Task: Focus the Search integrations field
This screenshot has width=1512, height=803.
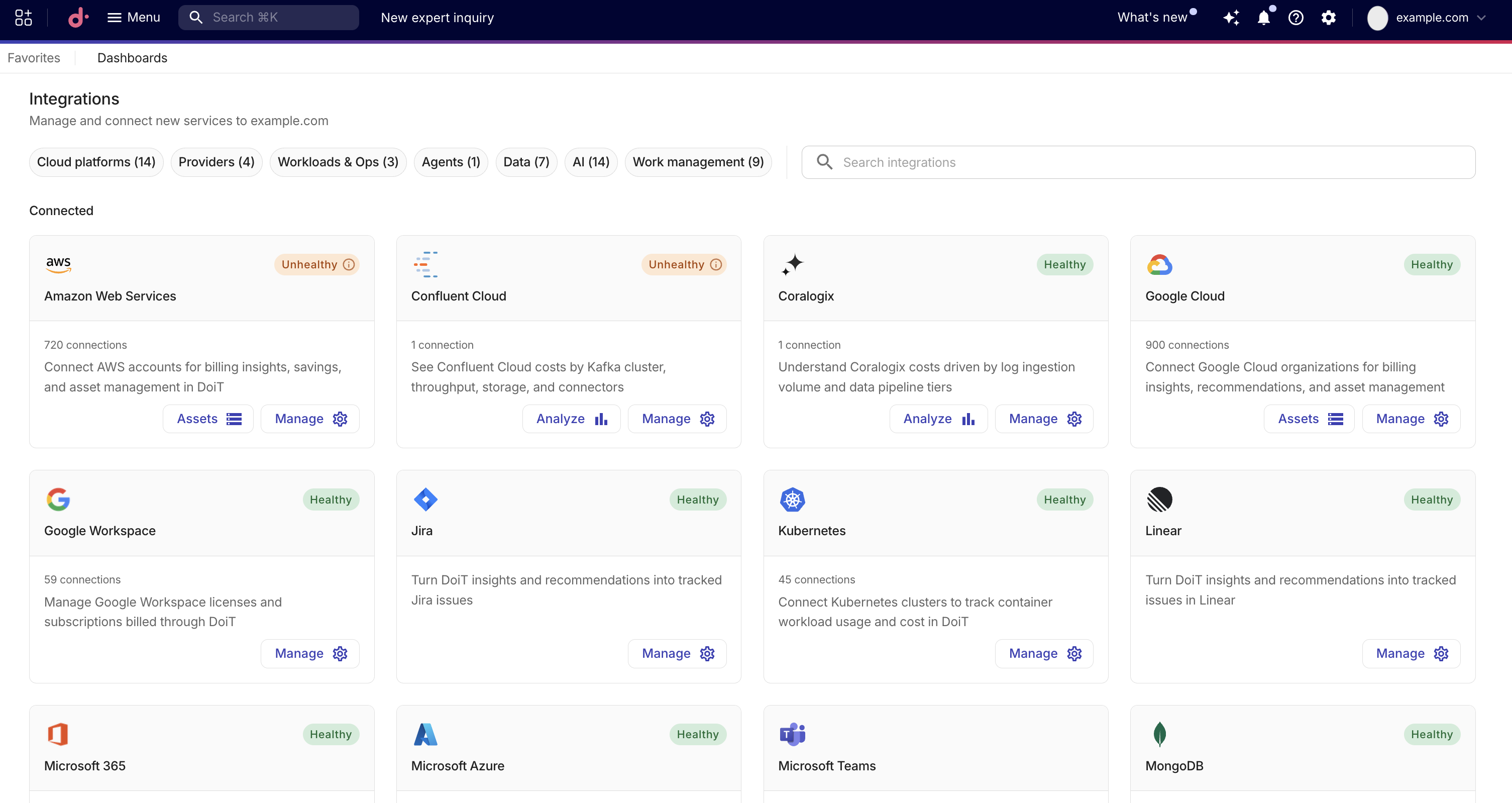Action: click(1138, 163)
